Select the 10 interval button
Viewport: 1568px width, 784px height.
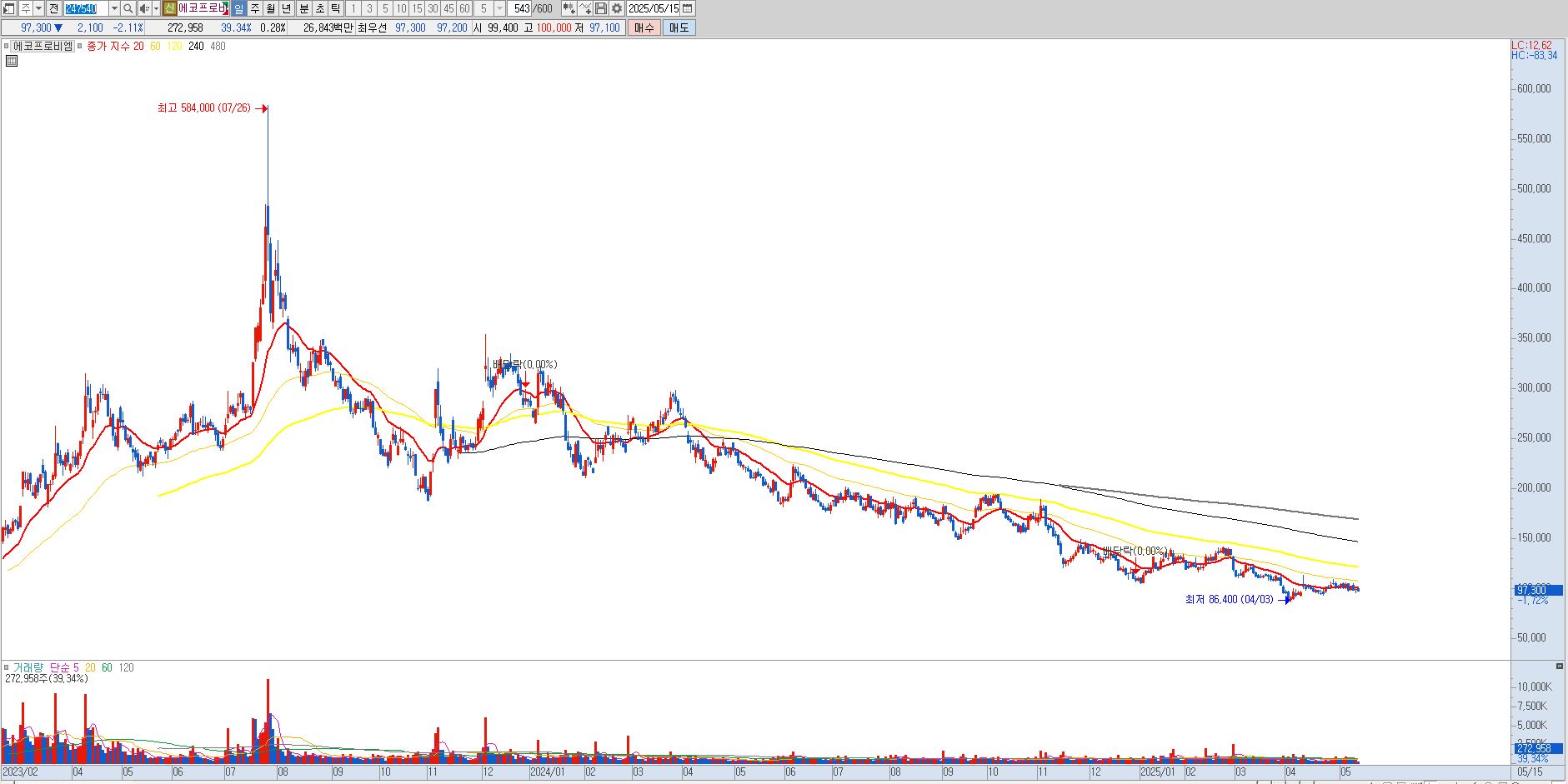(401, 8)
